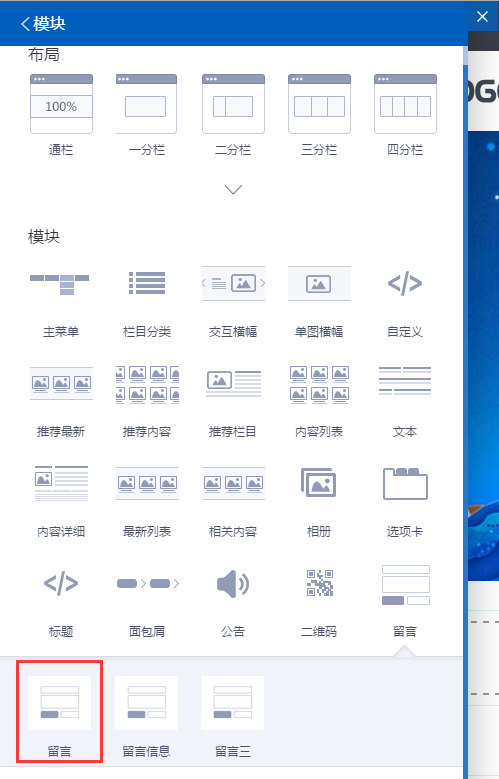Collapse the 留言 module submenu
499x779 pixels.
[405, 599]
